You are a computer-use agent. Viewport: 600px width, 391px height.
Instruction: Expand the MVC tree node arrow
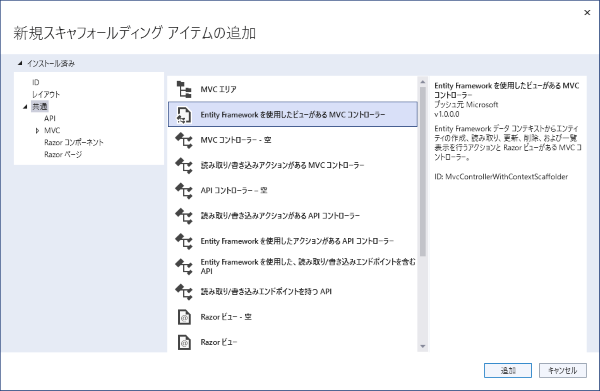pos(37,131)
